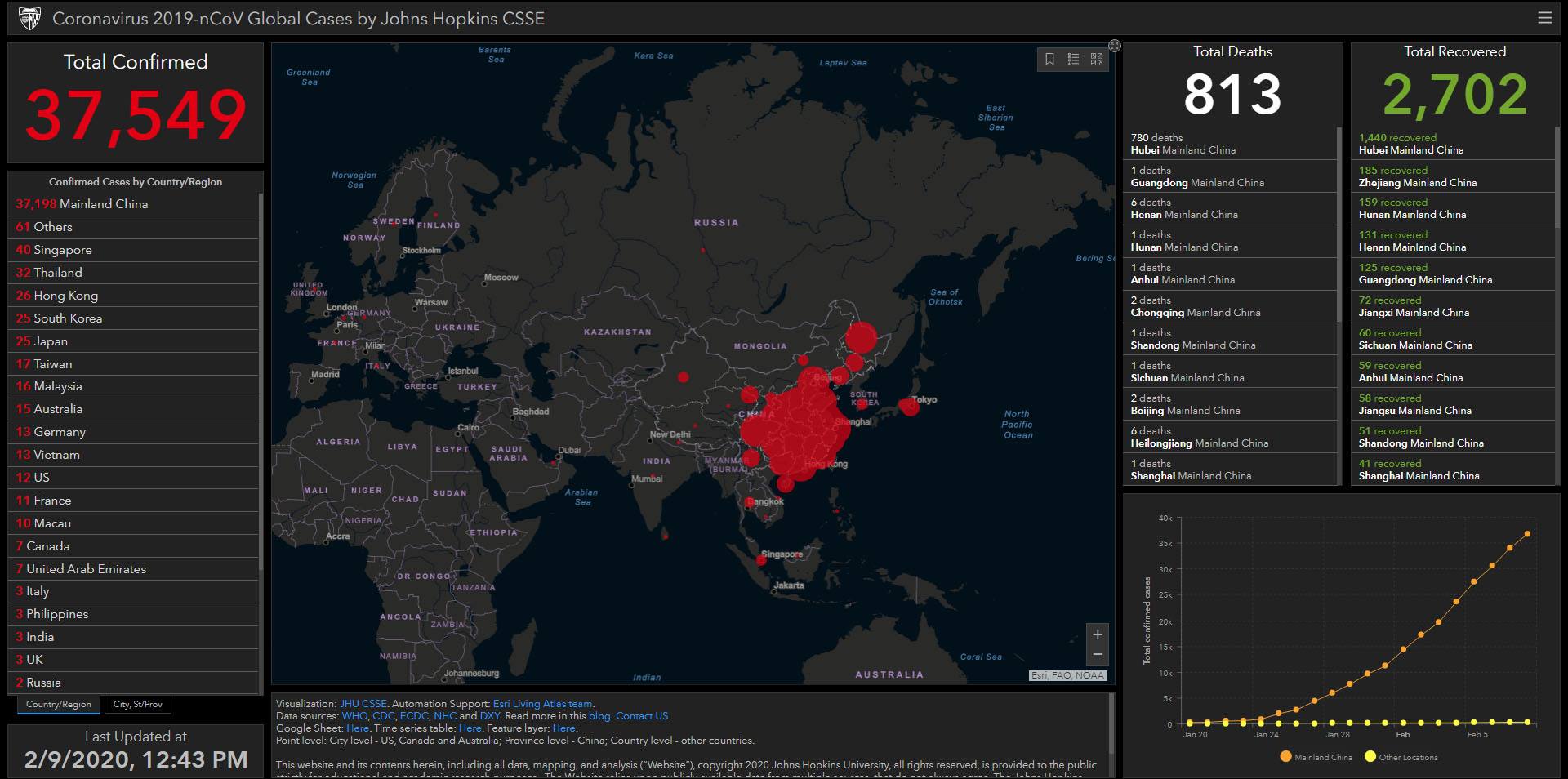Click the Esri, FAO, NOAA attribution
Screen dimensions: 1568x779
(1067, 675)
